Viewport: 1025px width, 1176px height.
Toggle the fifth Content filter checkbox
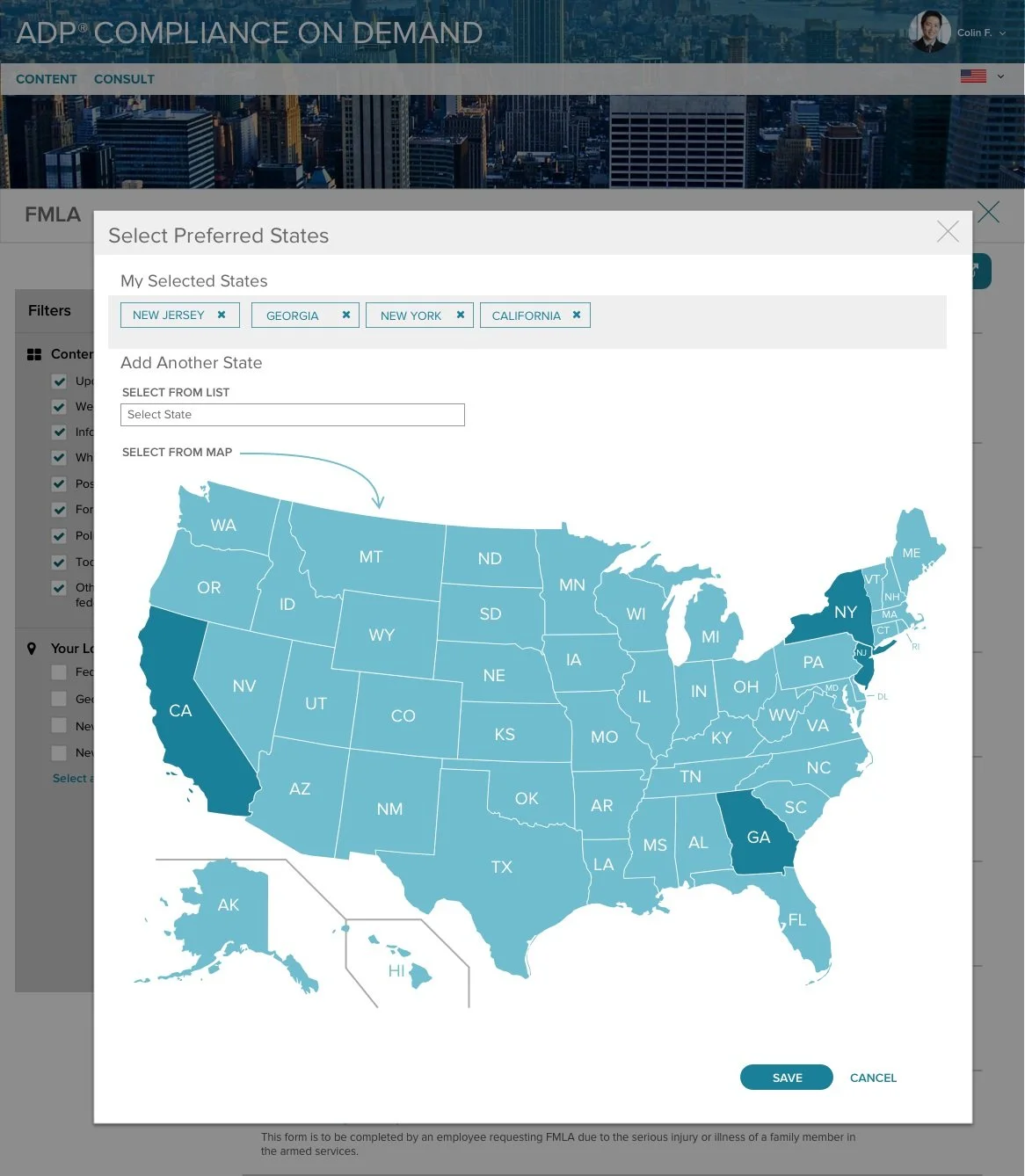[x=59, y=484]
